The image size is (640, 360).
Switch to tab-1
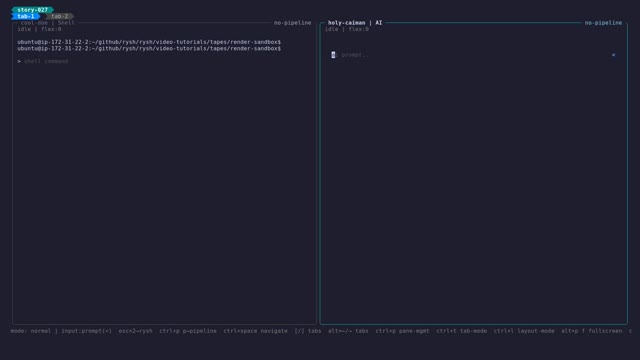tap(25, 16)
